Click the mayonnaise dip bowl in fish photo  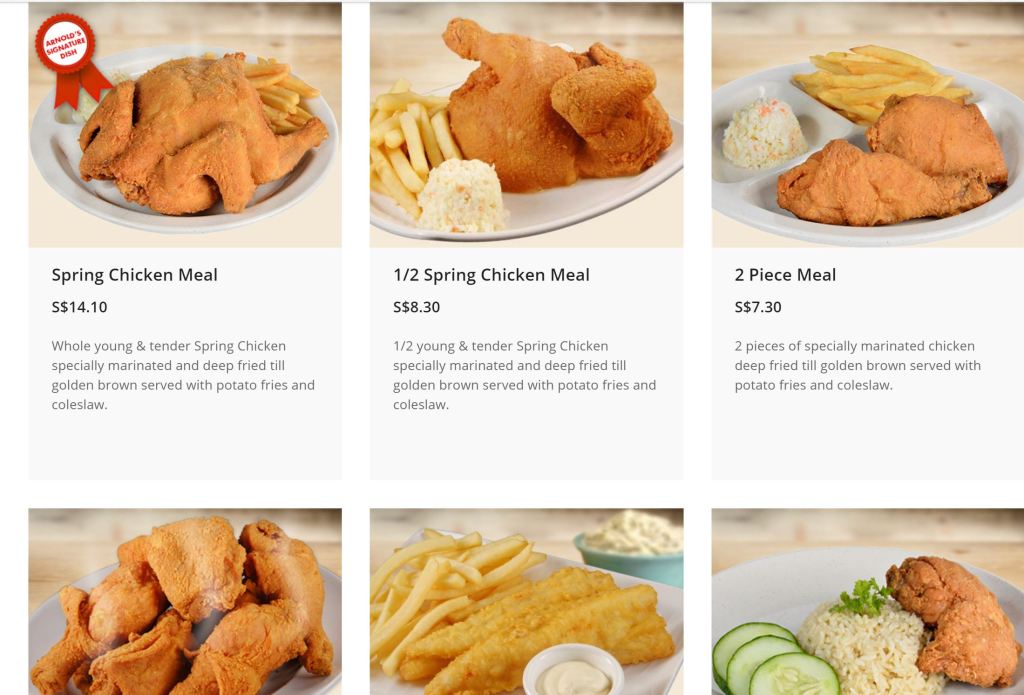coord(573,671)
